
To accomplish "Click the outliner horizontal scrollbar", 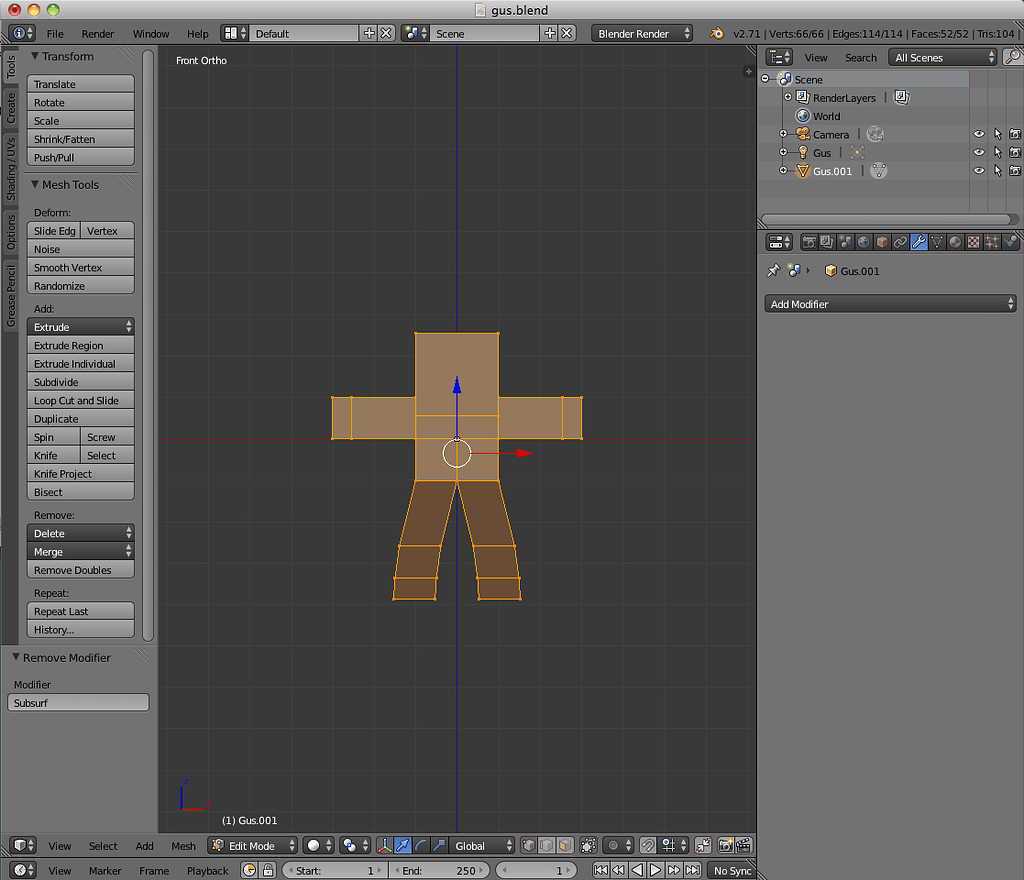I will [886, 219].
